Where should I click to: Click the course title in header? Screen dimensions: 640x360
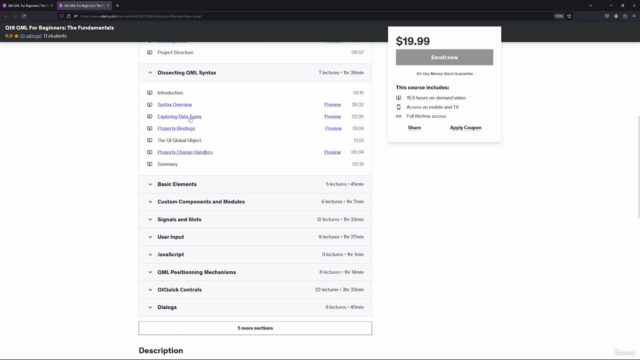60,28
